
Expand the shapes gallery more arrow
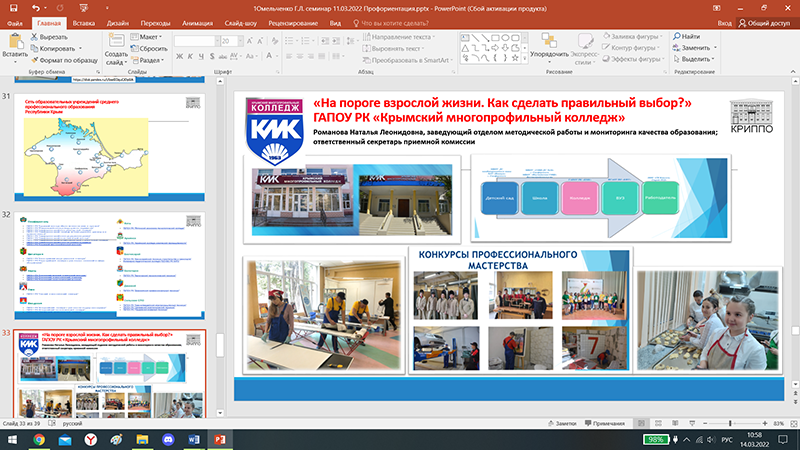coord(525,58)
